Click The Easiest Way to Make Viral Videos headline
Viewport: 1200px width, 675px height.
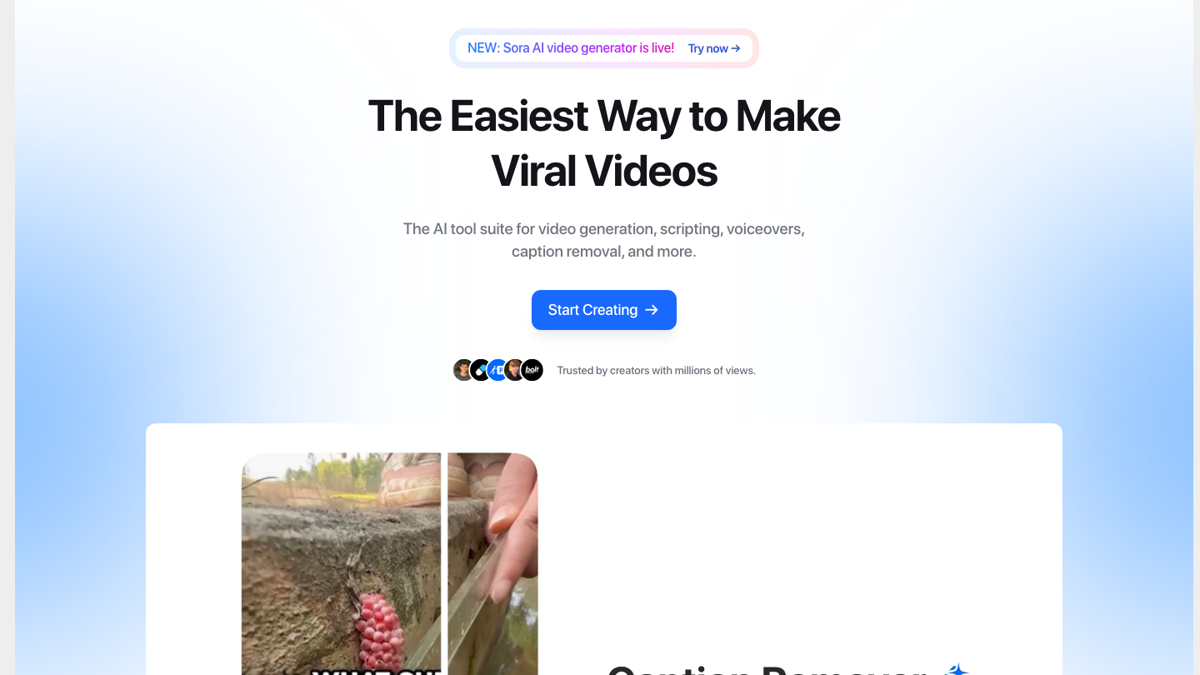(x=604, y=143)
